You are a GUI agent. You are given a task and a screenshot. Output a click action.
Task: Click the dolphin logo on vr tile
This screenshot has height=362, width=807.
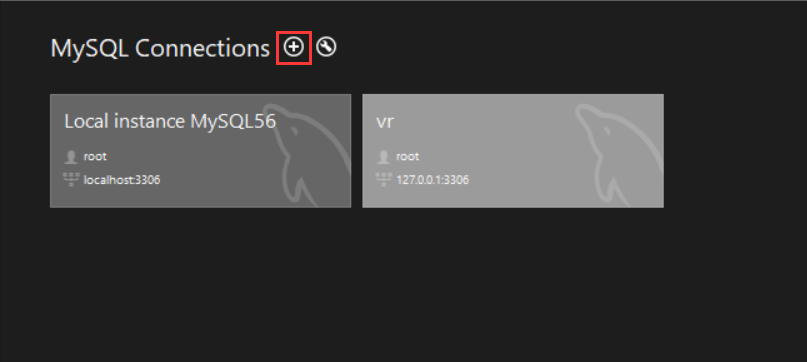(620, 154)
